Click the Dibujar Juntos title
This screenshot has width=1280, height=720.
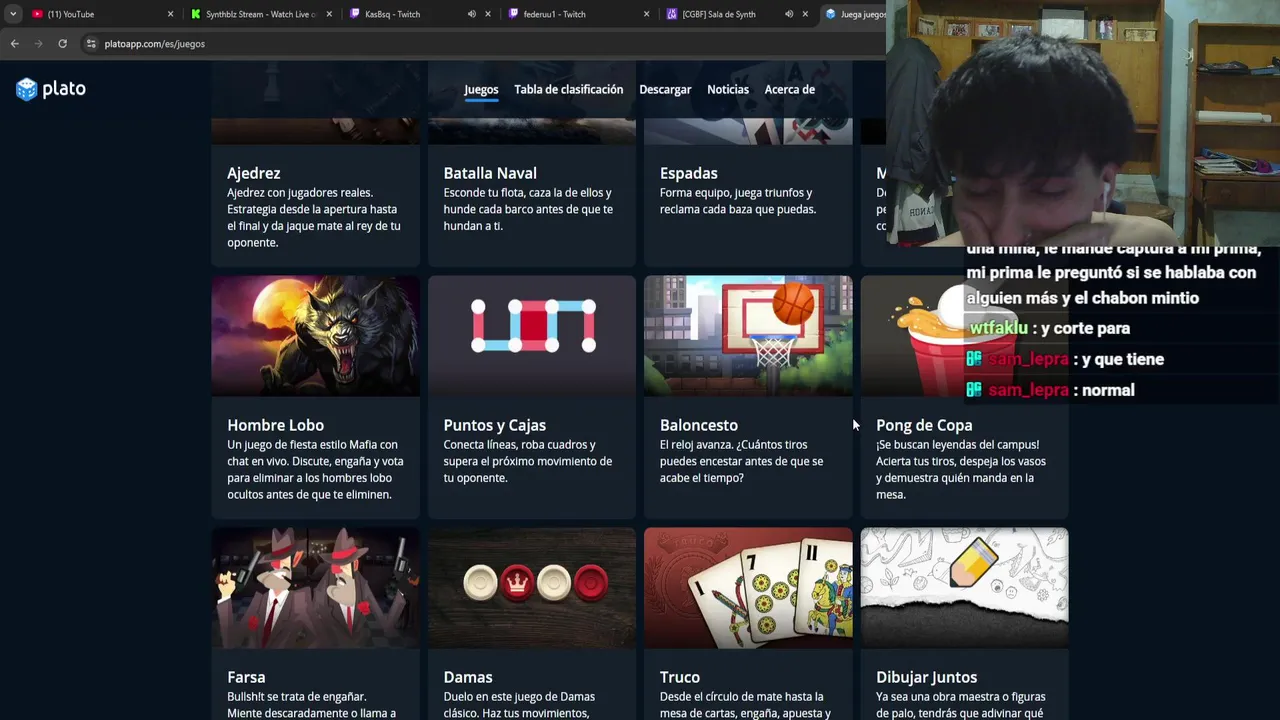927,677
